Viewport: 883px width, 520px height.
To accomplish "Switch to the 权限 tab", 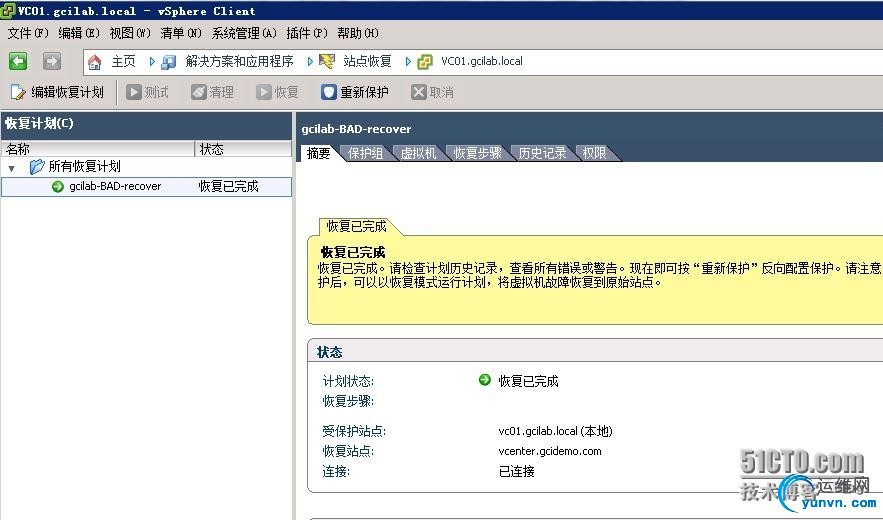I will 595,153.
